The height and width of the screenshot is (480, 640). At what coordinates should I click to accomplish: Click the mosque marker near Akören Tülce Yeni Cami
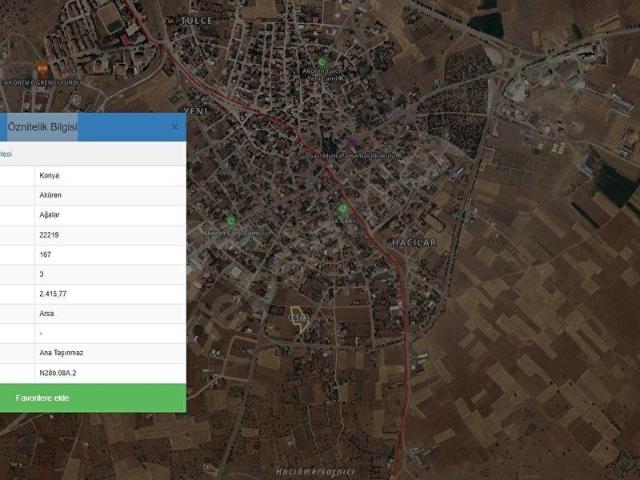point(322,62)
